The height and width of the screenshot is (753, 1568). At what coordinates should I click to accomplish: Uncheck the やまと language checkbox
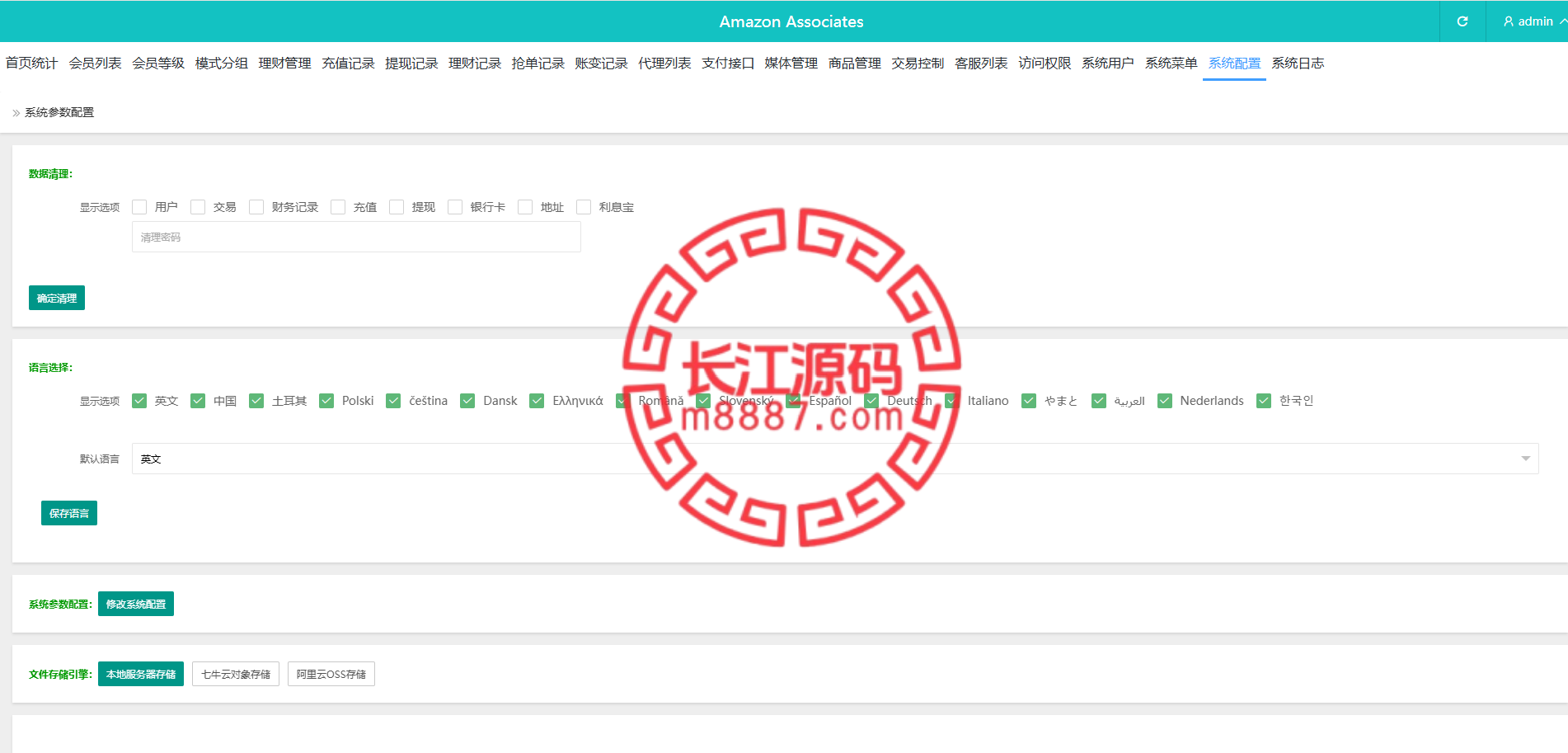(1029, 401)
